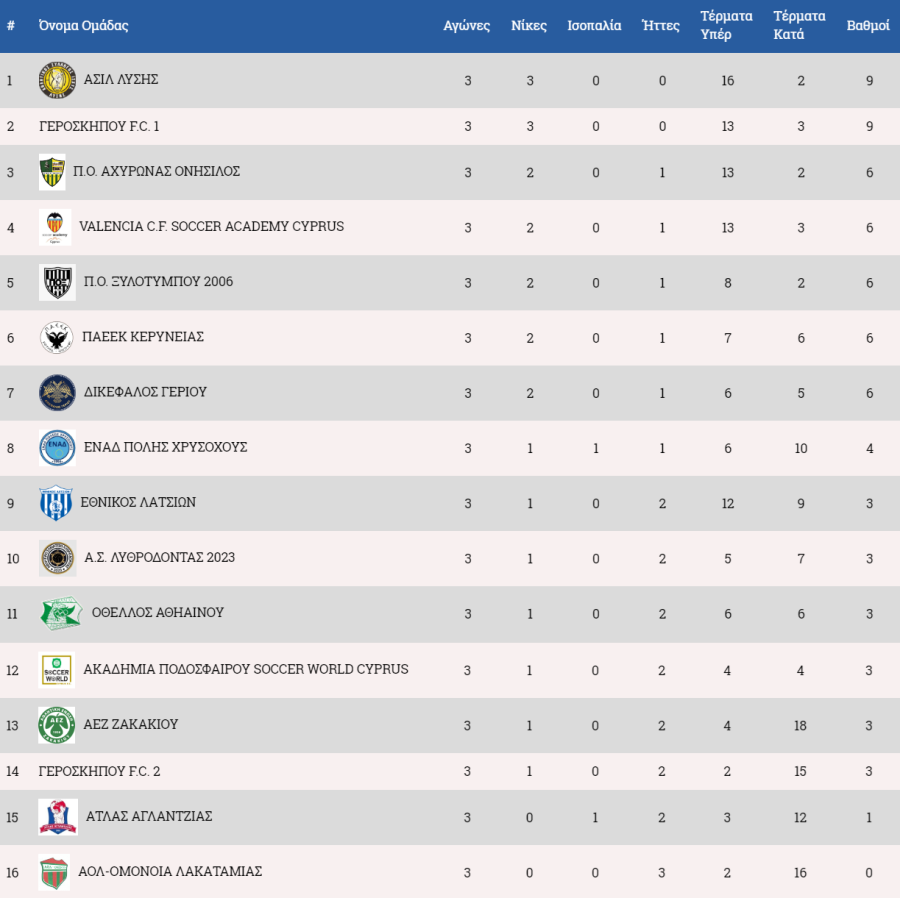Click the ΑΣΙΛ ΛΥΣΗΣ team crest

point(57,80)
